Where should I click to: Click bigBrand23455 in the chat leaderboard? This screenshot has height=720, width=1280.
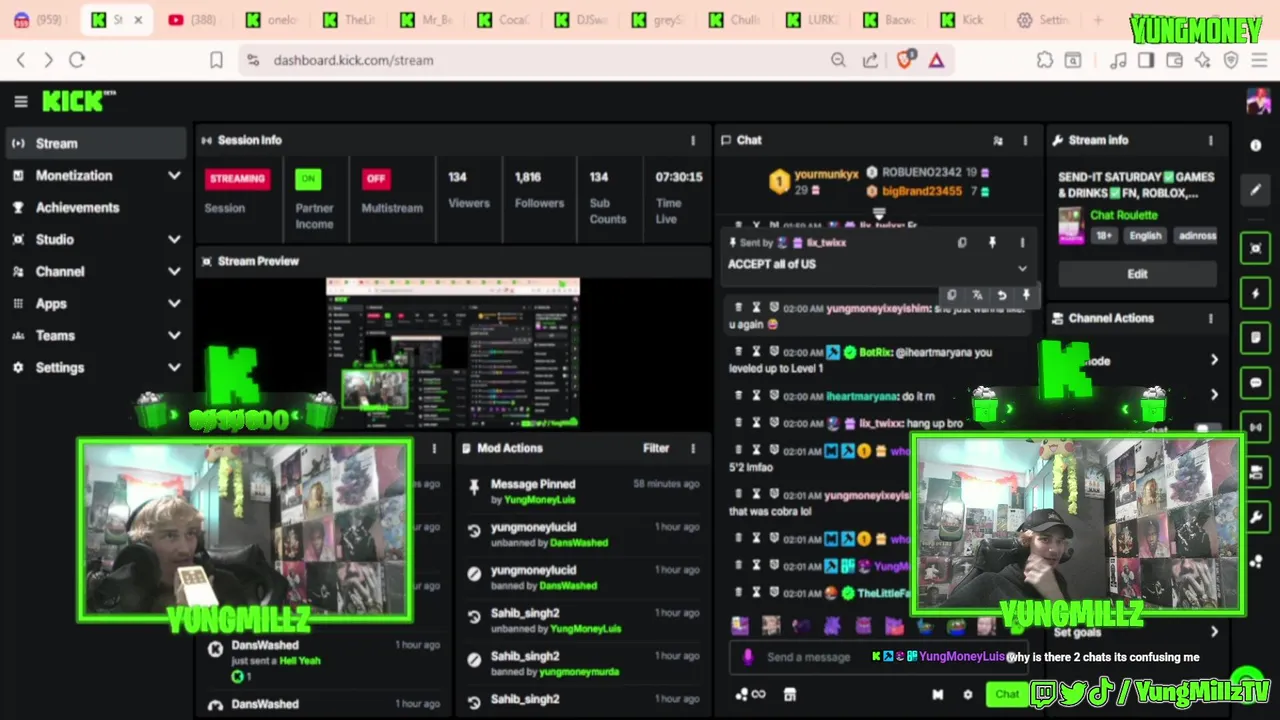pos(921,191)
